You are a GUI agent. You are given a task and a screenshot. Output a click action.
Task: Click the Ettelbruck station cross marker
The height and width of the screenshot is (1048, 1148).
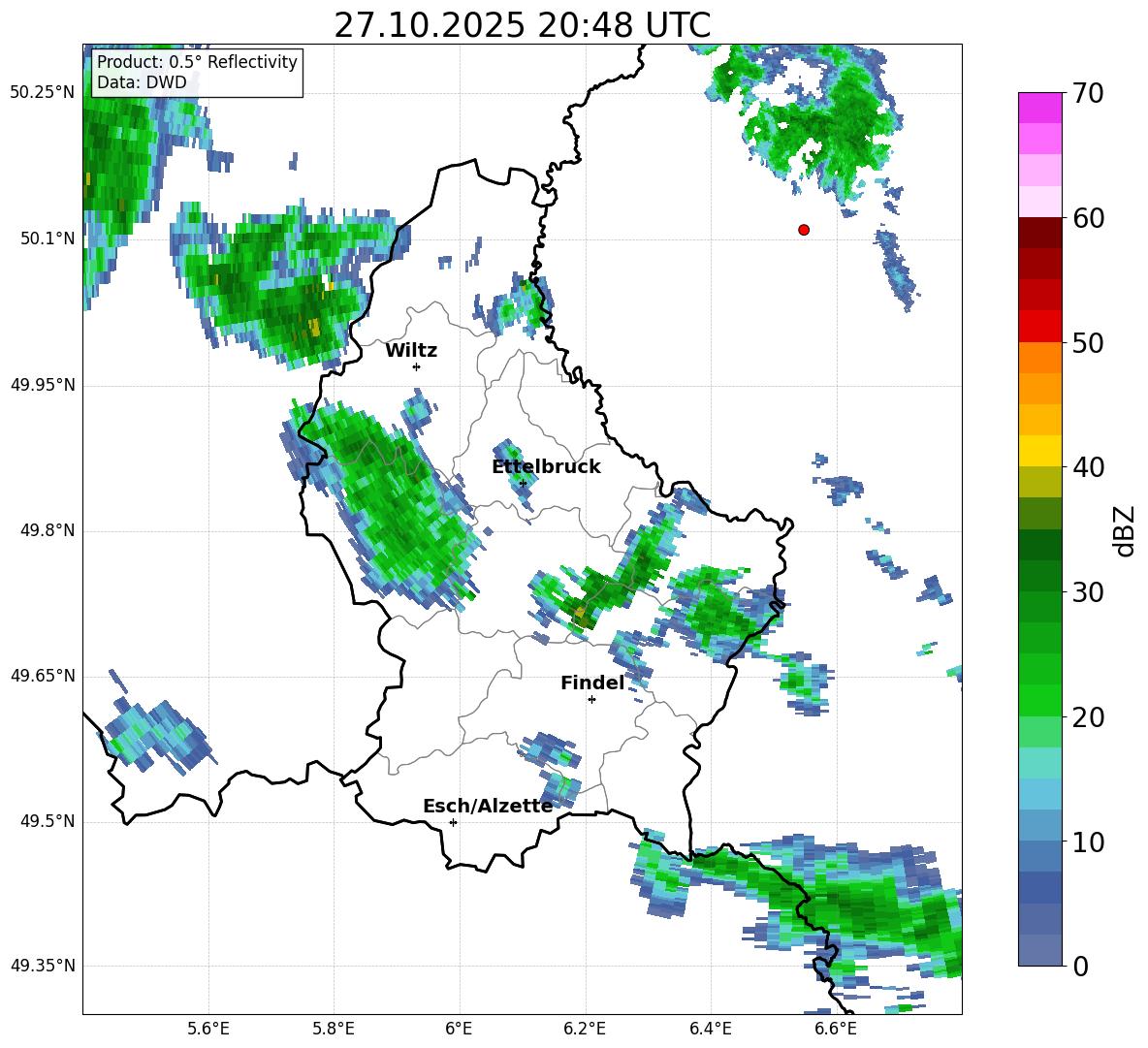pos(523,484)
